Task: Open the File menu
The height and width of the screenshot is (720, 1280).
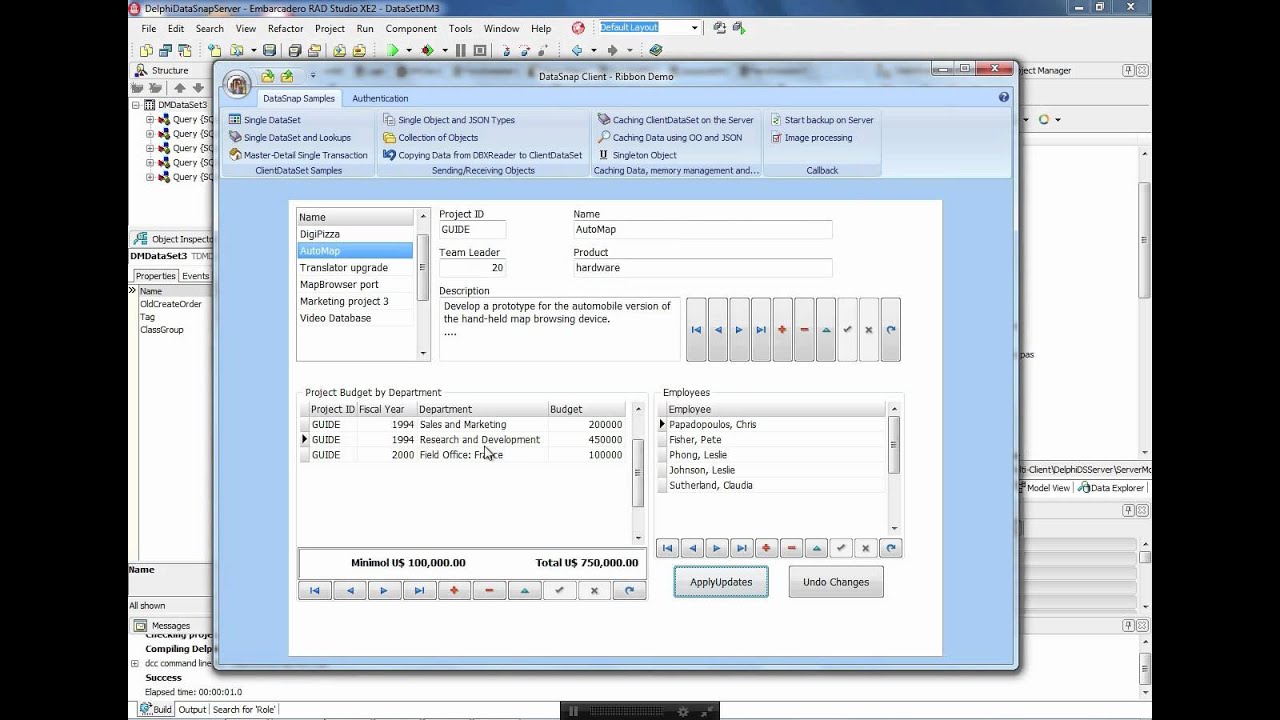Action: [x=148, y=29]
